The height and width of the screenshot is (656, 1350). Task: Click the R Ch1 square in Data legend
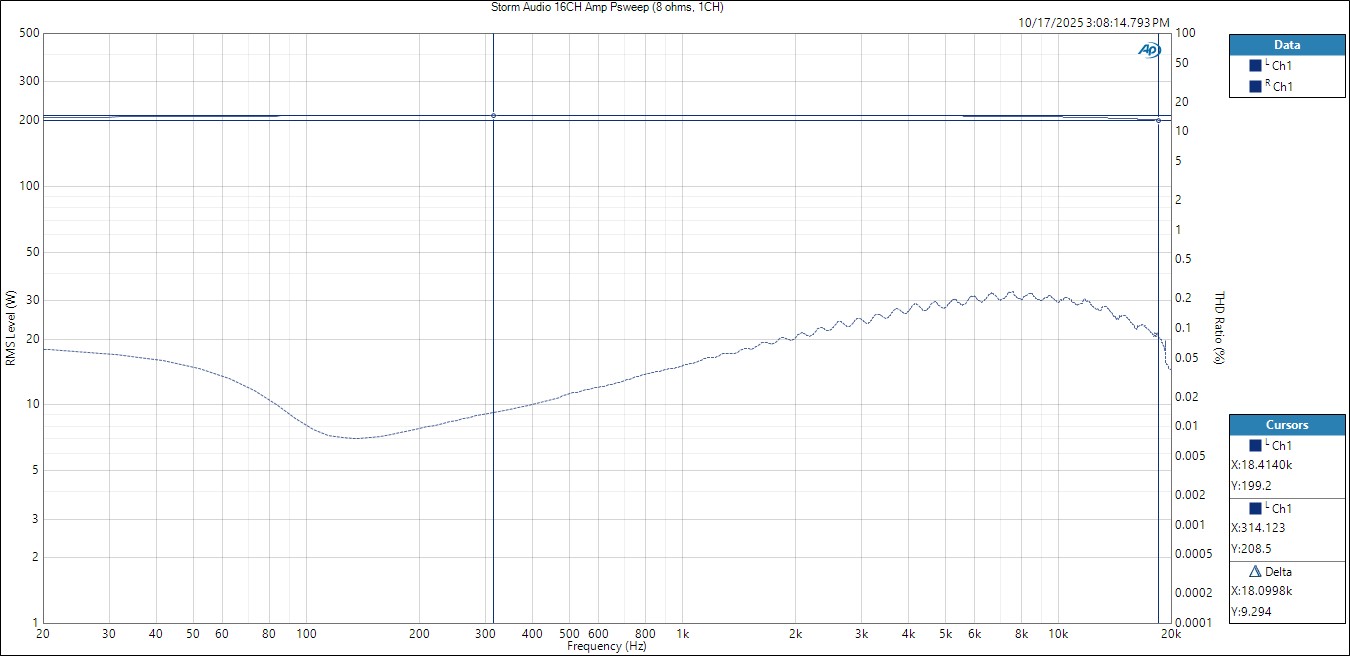pos(1255,87)
